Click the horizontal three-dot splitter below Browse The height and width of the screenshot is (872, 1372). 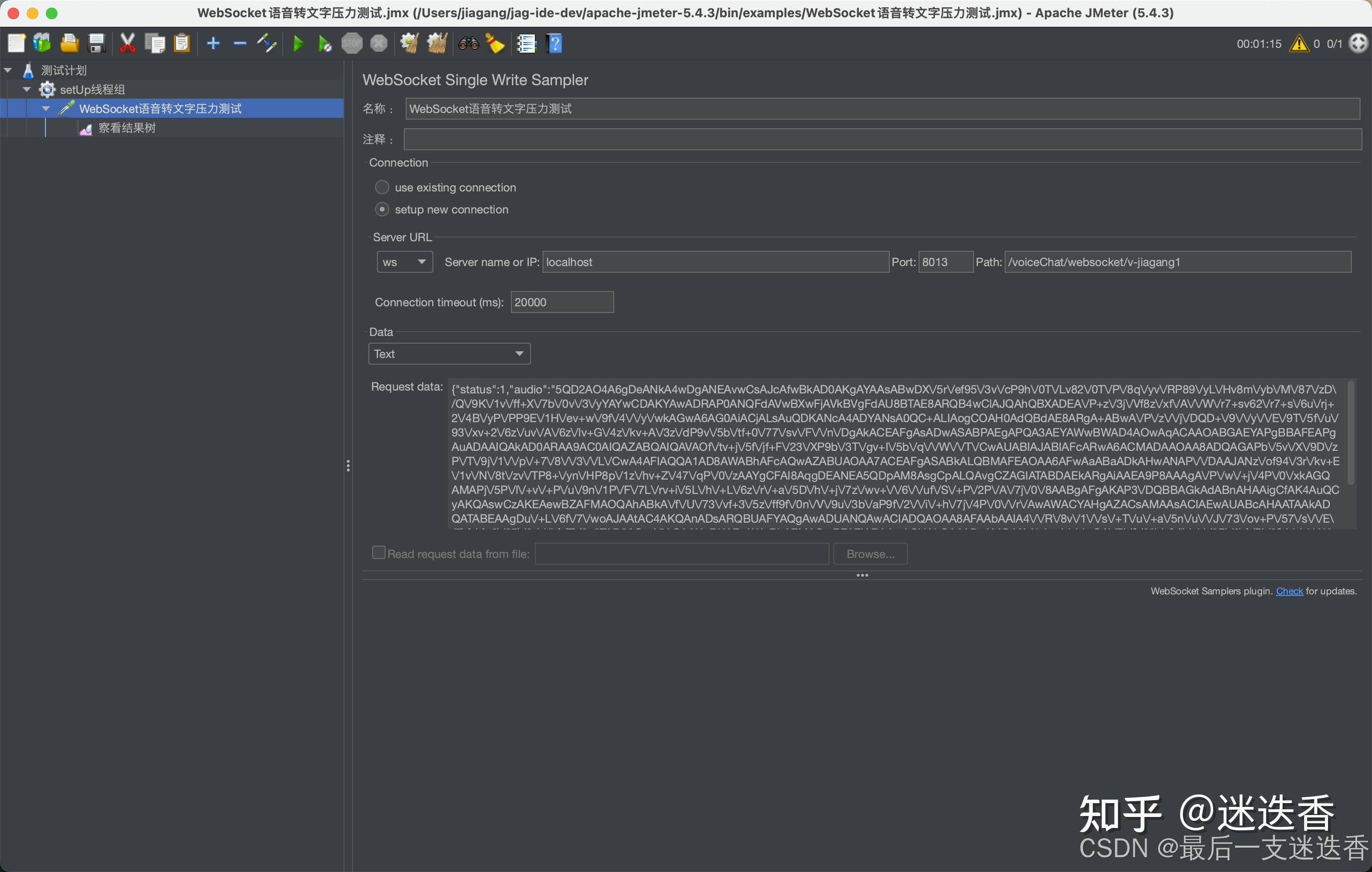(862, 575)
